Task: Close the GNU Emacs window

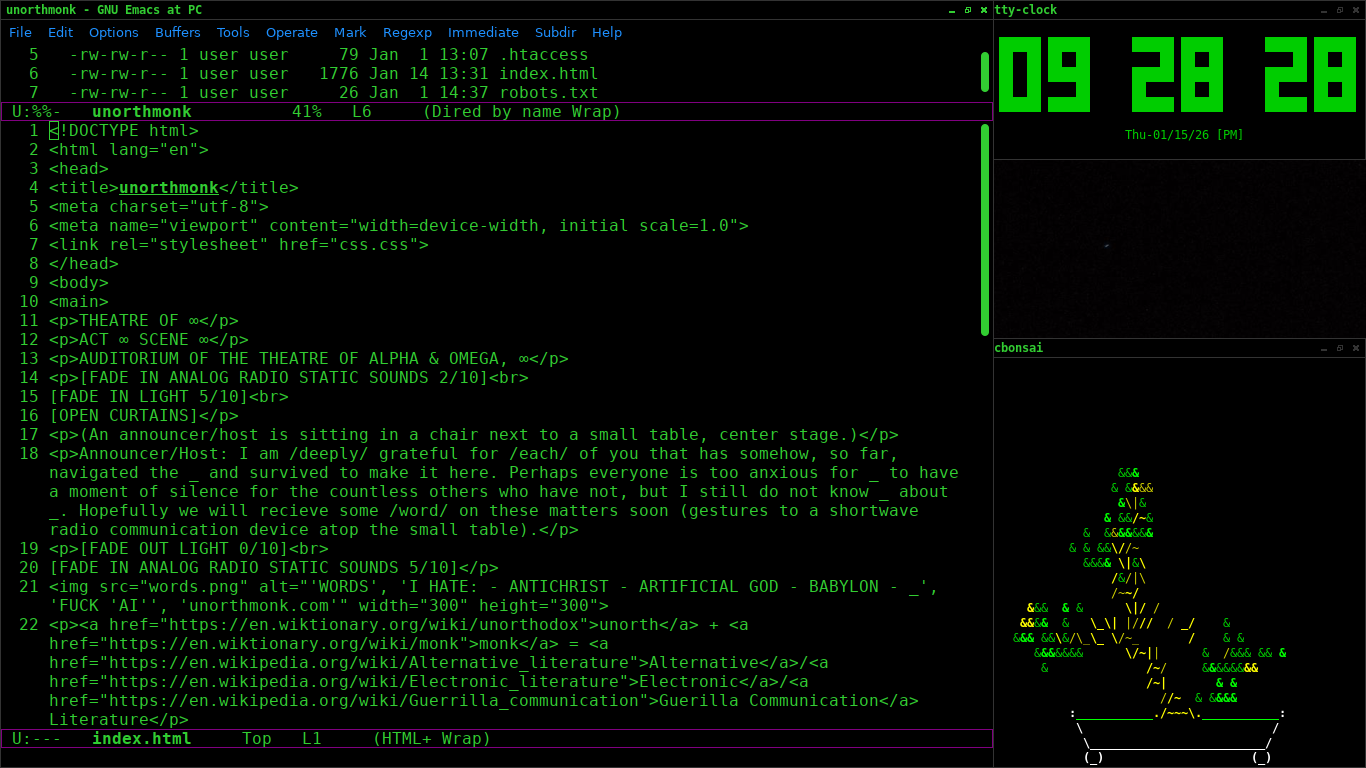Action: click(982, 10)
